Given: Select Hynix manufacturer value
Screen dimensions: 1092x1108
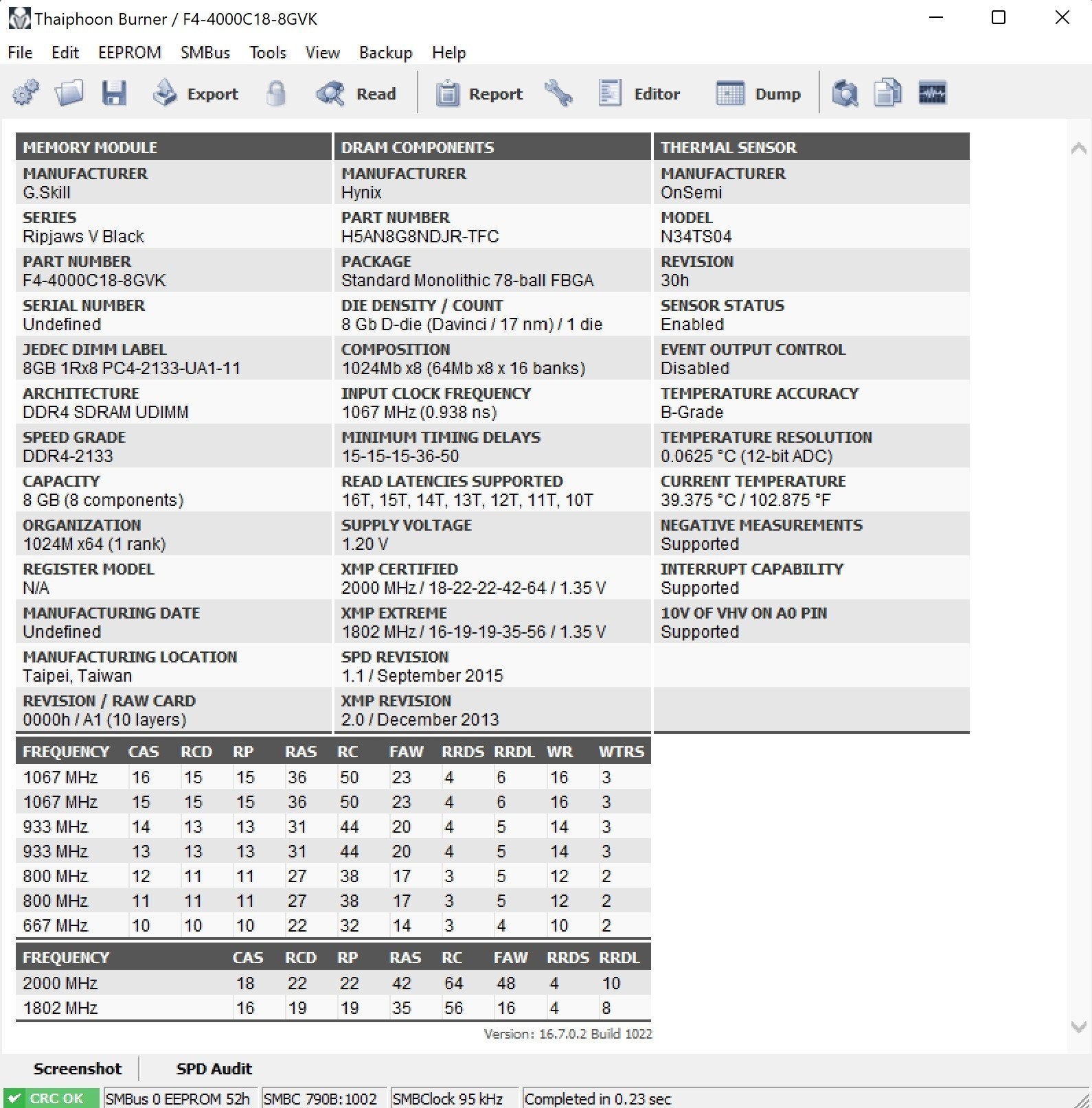Looking at the screenshot, I should 361,192.
